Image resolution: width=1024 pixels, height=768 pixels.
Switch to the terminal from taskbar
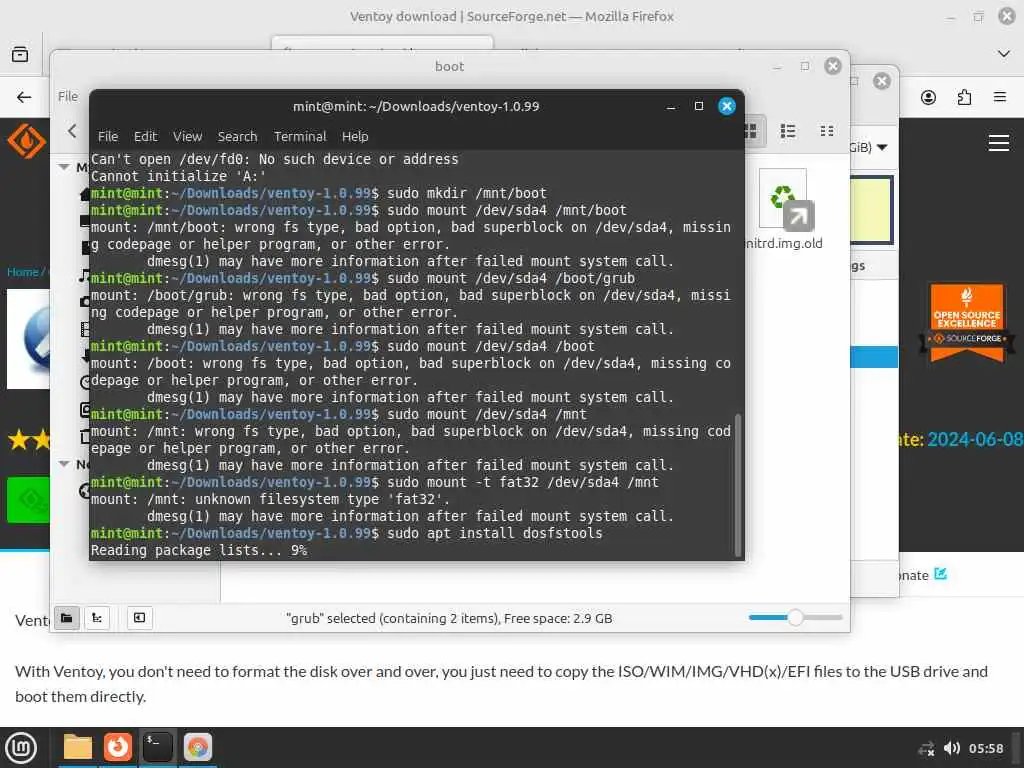(x=157, y=747)
